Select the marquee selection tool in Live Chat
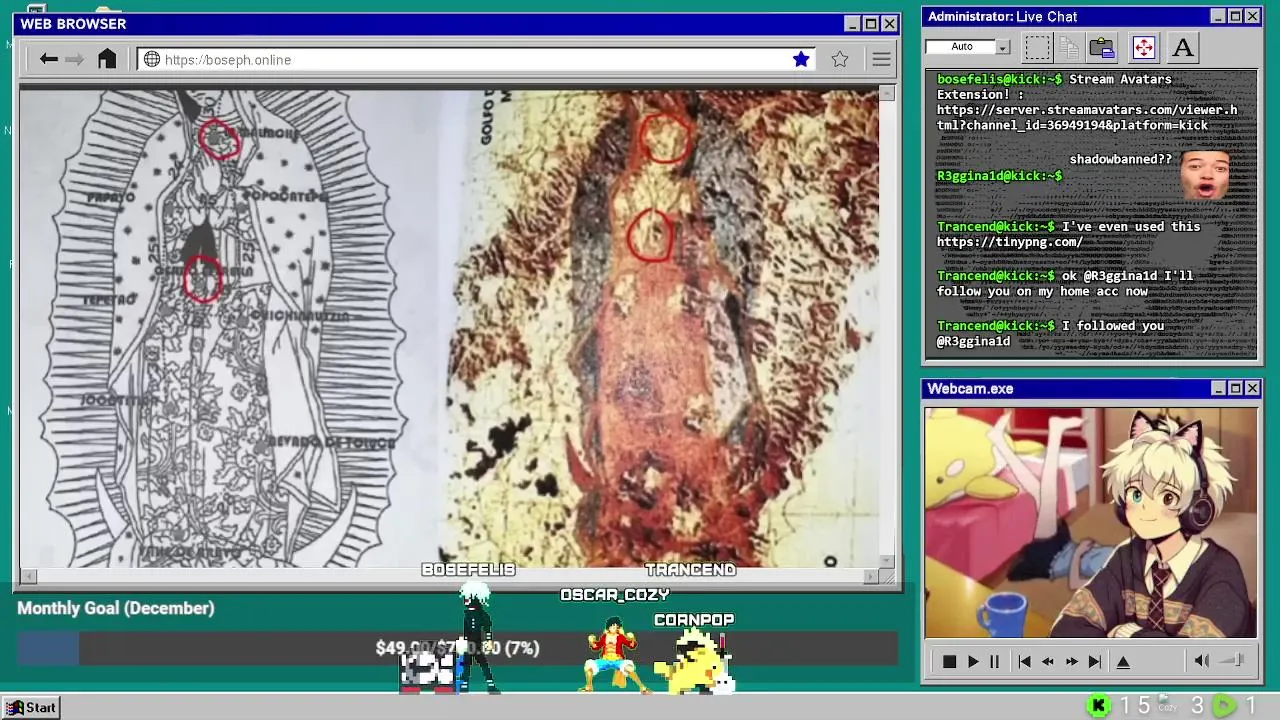This screenshot has height=720, width=1280. click(x=1038, y=47)
